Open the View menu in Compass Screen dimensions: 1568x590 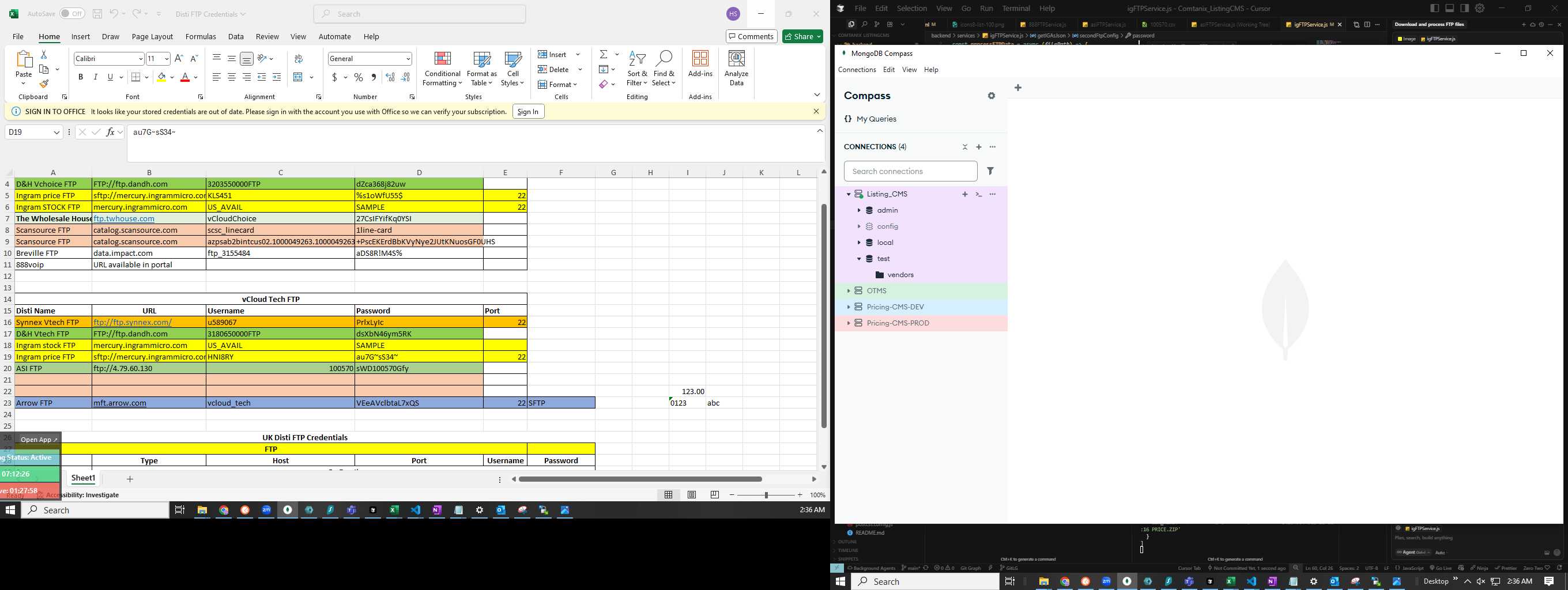click(x=909, y=70)
